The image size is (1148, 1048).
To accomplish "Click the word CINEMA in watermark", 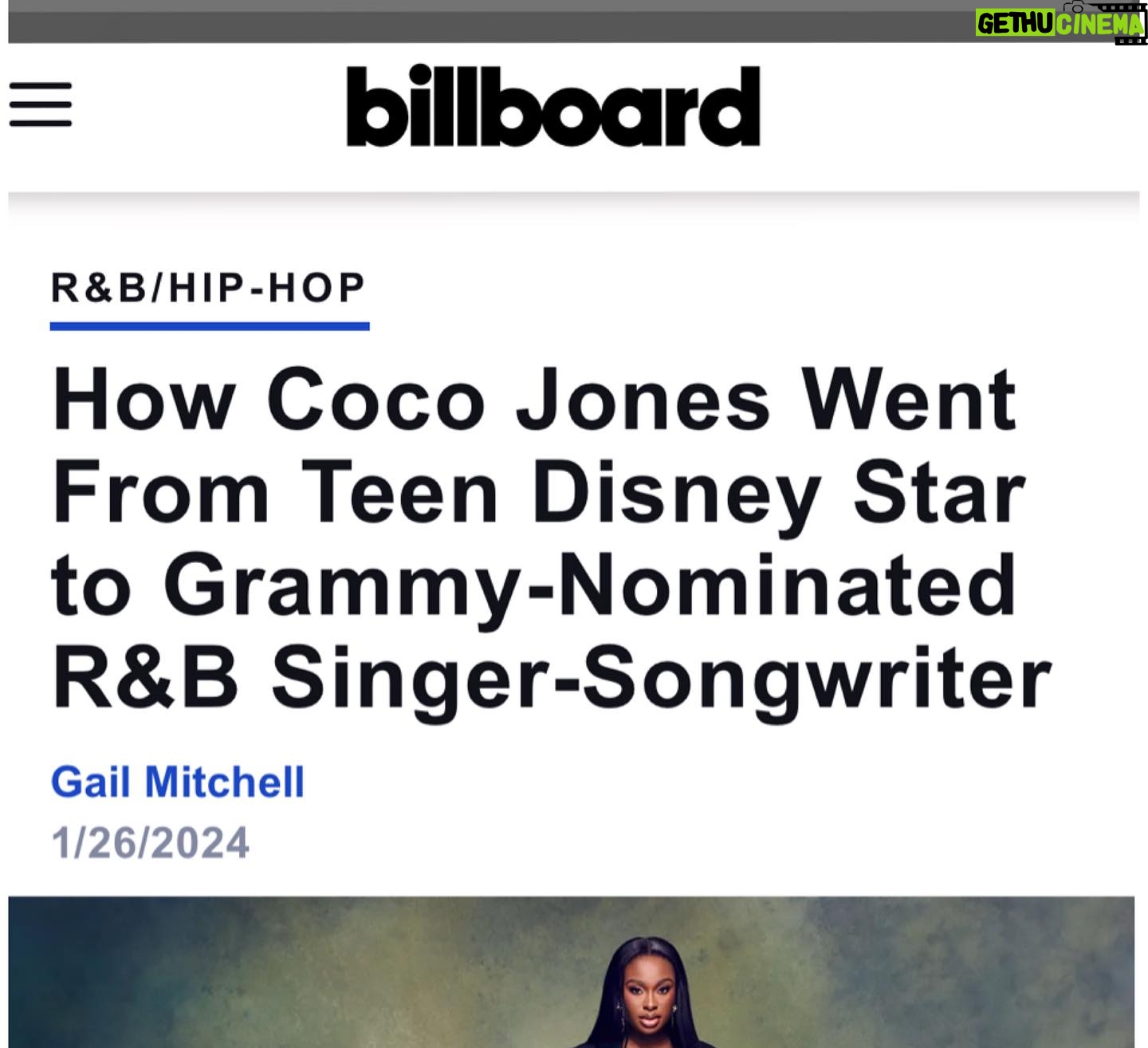I will point(1099,24).
